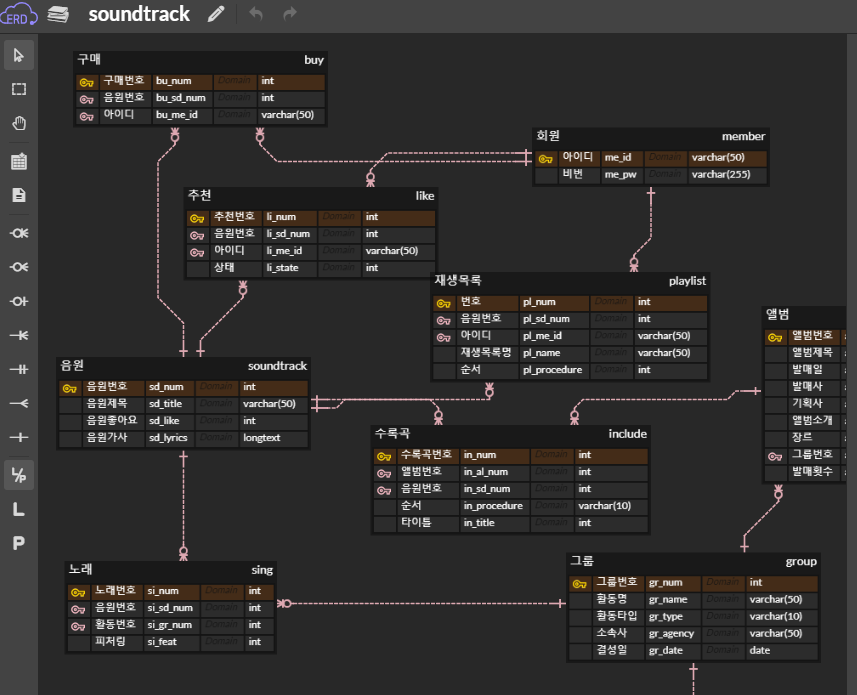Choose the hand pan tool
857x695 pixels.
[19, 123]
